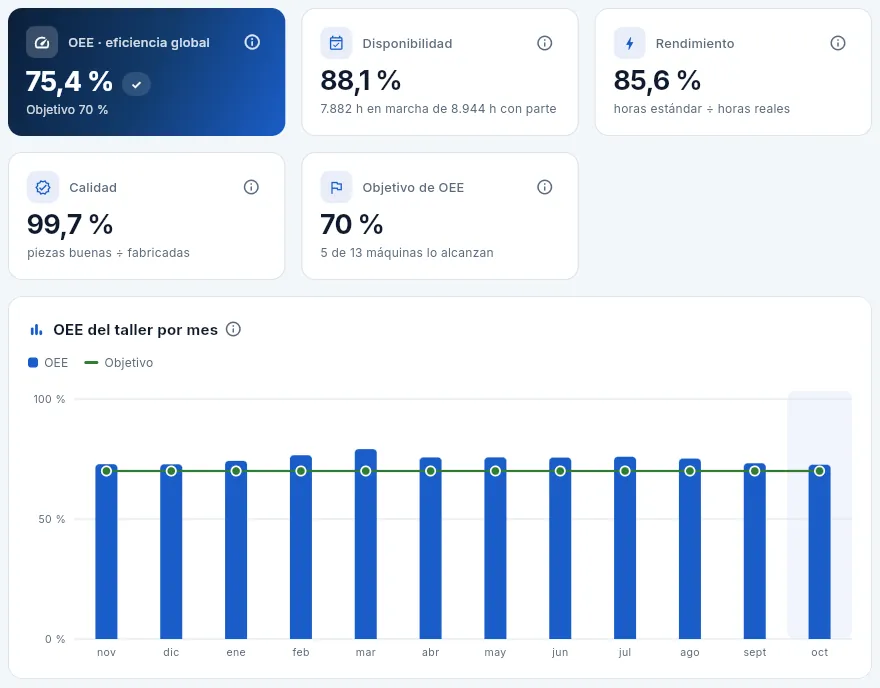Toggle the OEE series in the chart legend

[x=48, y=363]
